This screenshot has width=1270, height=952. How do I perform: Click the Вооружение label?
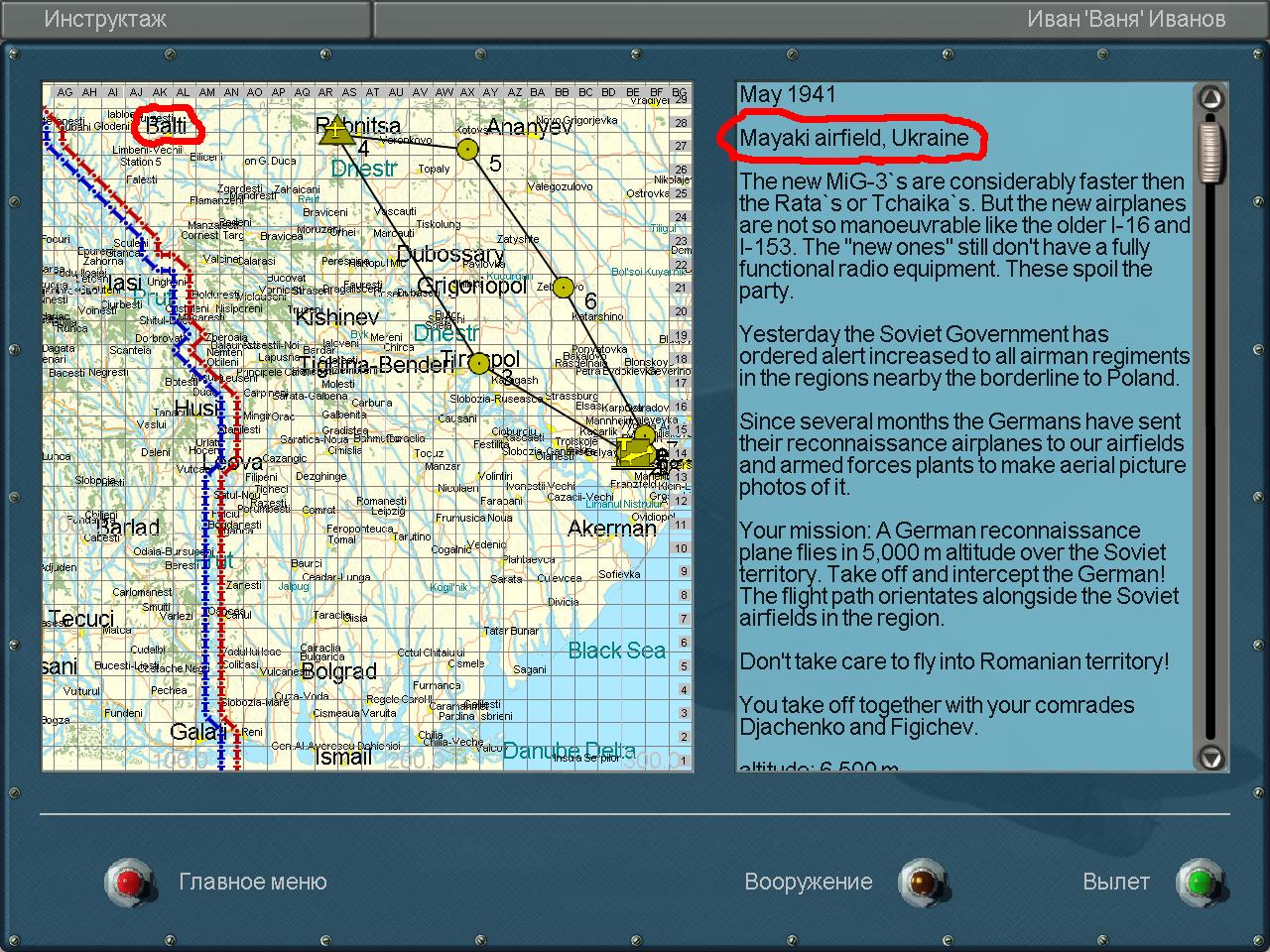pos(809,882)
